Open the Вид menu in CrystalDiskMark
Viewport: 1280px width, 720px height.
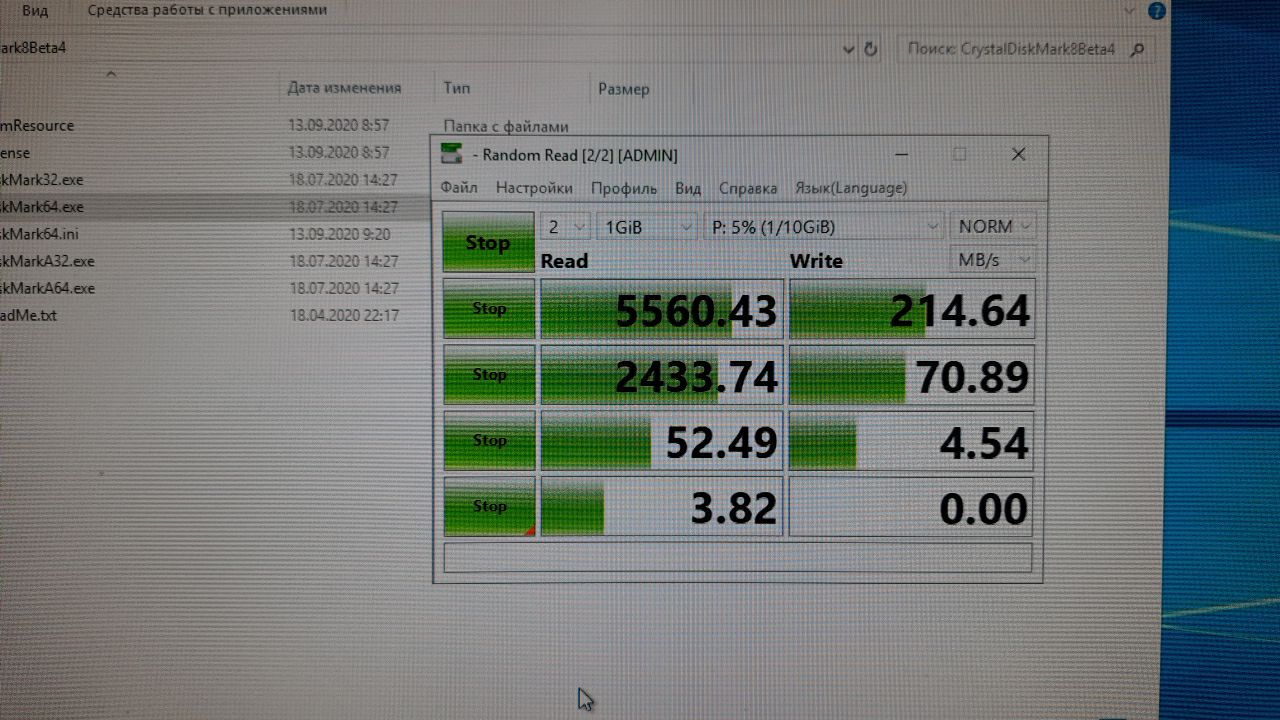coord(688,188)
